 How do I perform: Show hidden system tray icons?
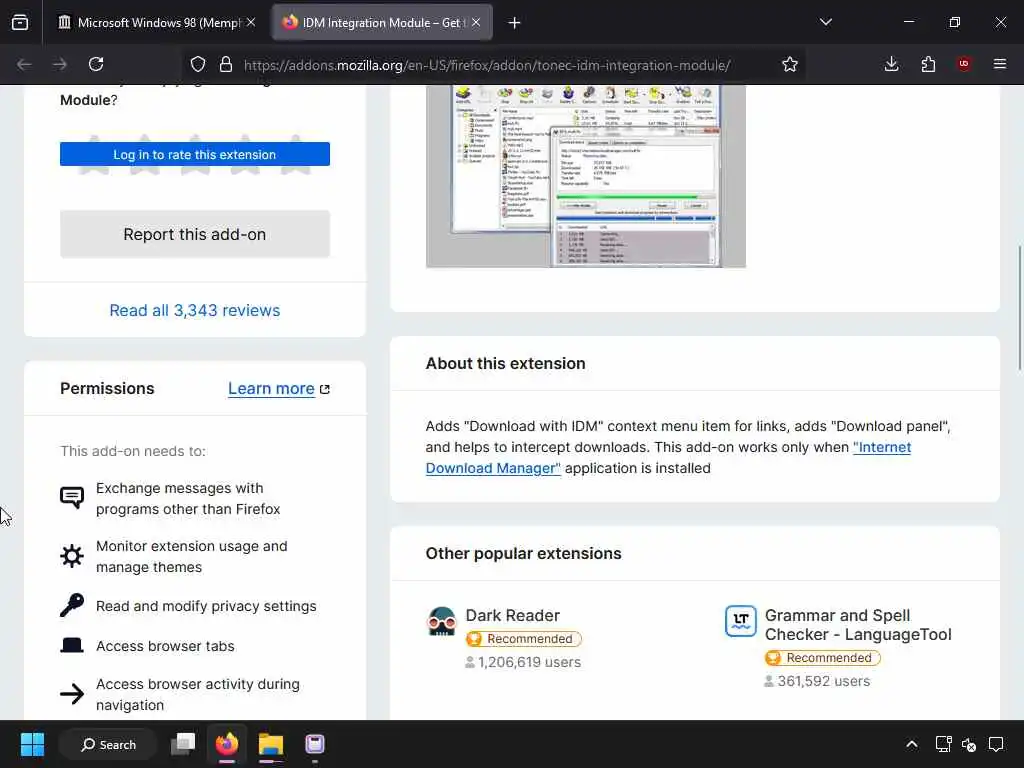912,744
